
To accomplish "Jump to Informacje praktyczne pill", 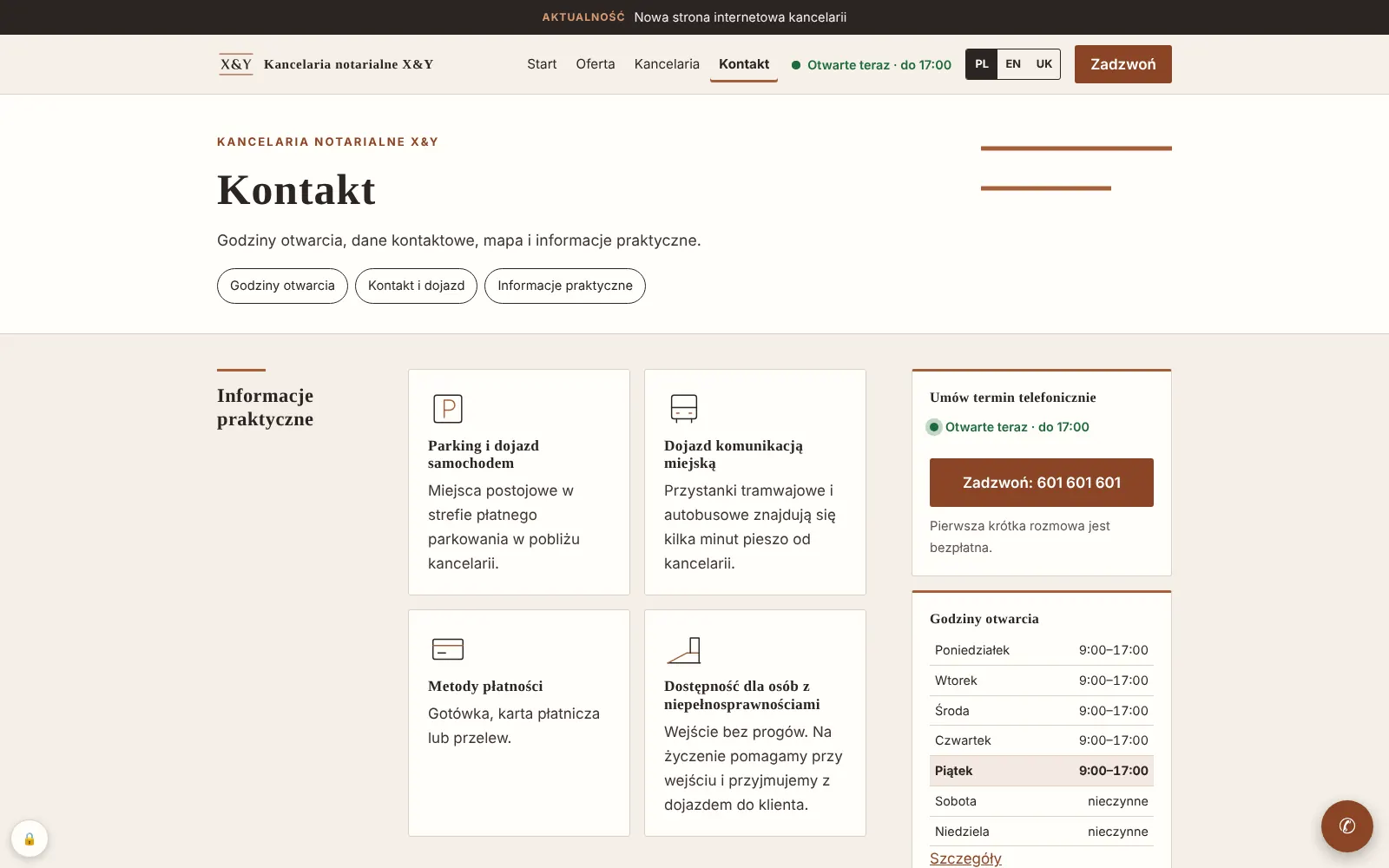I will click(x=565, y=286).
